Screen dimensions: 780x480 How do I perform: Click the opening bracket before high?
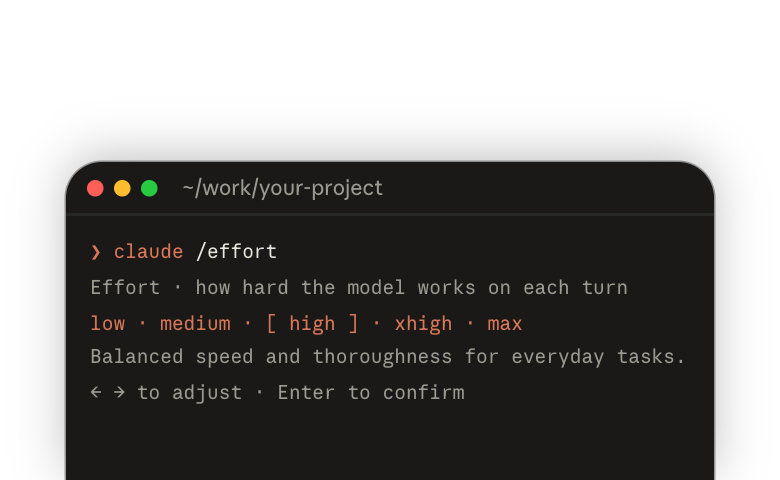(x=272, y=324)
